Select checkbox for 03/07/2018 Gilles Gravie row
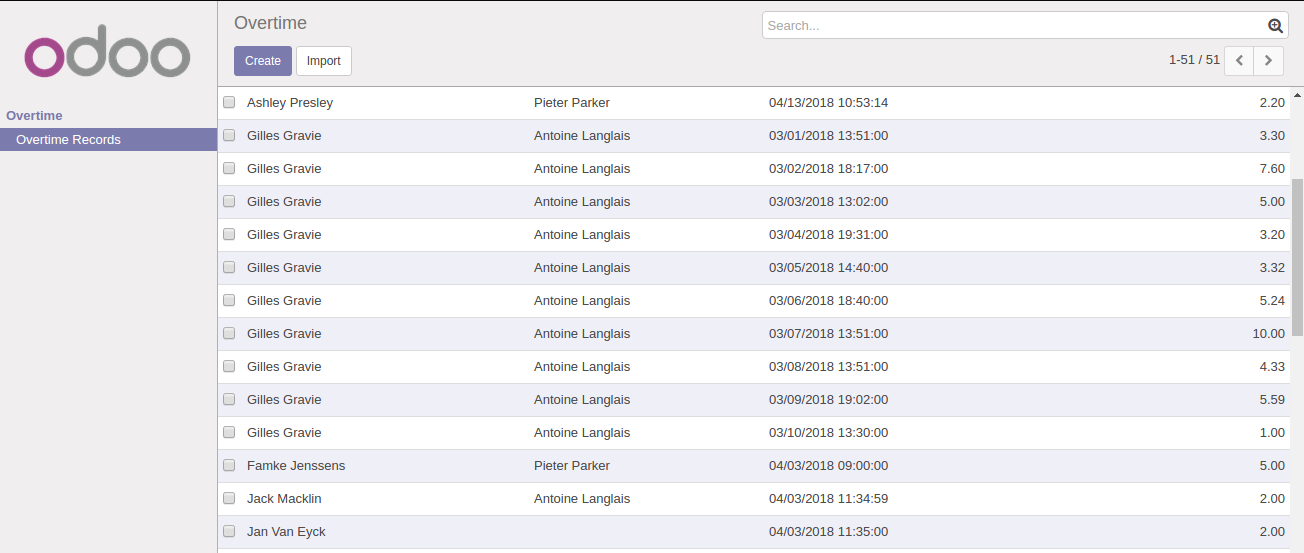This screenshot has width=1304, height=553. coord(229,333)
